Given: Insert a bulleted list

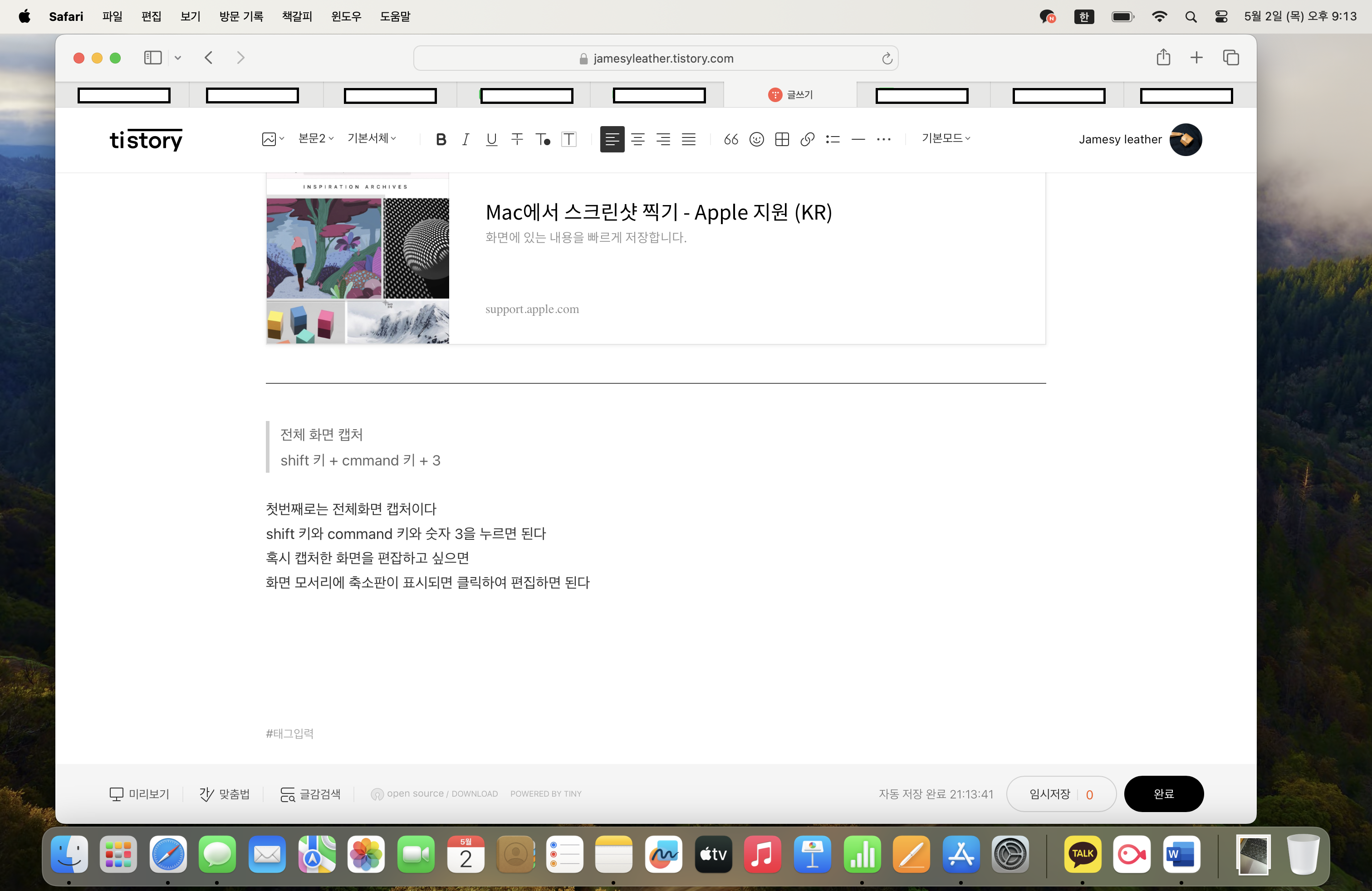Looking at the screenshot, I should click(833, 139).
